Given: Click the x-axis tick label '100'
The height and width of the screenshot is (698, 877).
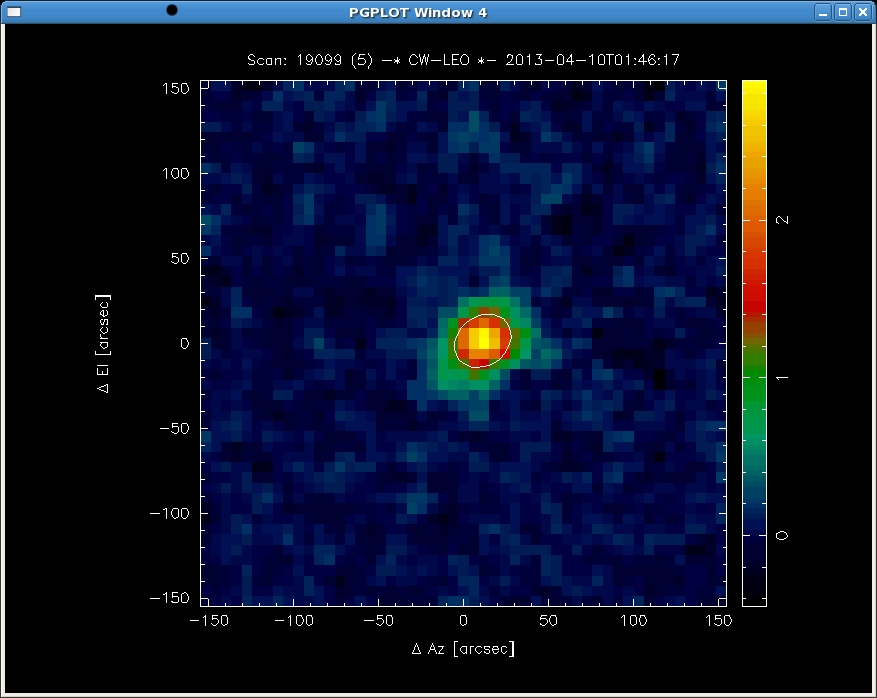Looking at the screenshot, I should click(633, 620).
